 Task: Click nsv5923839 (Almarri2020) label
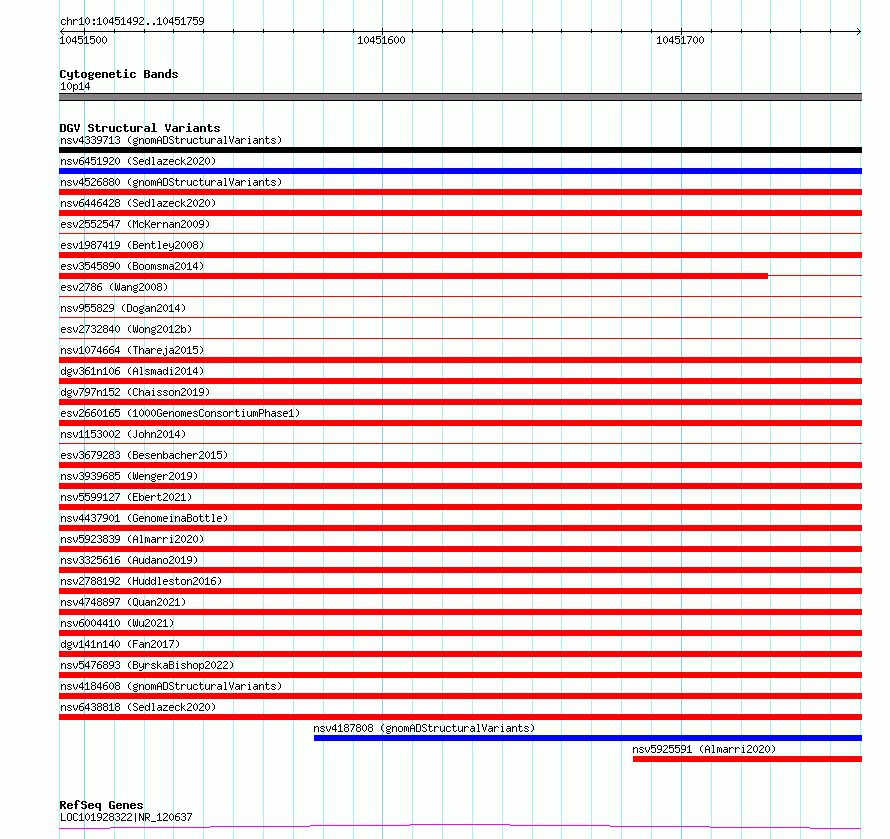coord(132,539)
